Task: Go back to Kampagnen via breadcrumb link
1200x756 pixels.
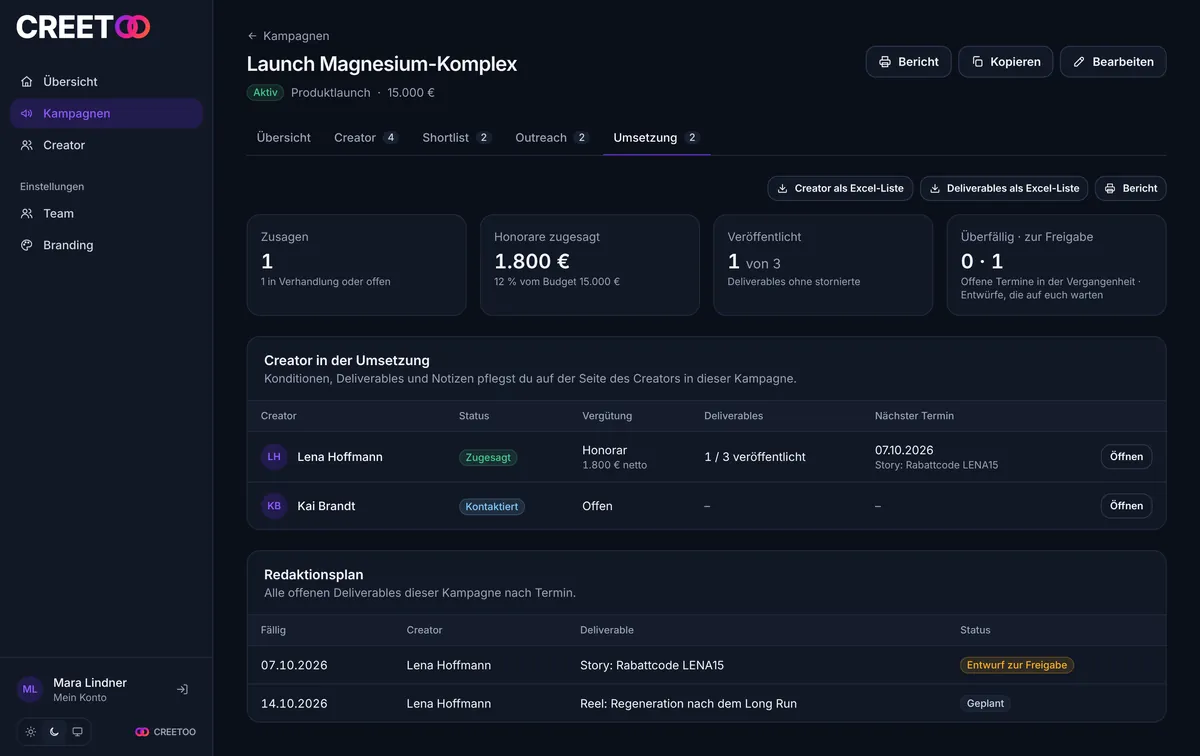Action: pos(288,36)
